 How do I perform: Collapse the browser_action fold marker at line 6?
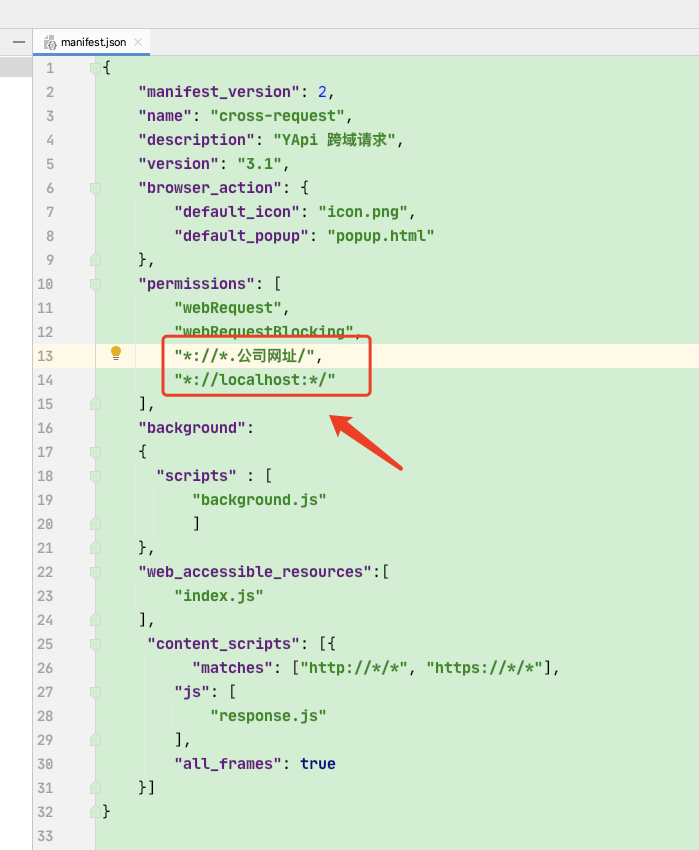point(95,188)
